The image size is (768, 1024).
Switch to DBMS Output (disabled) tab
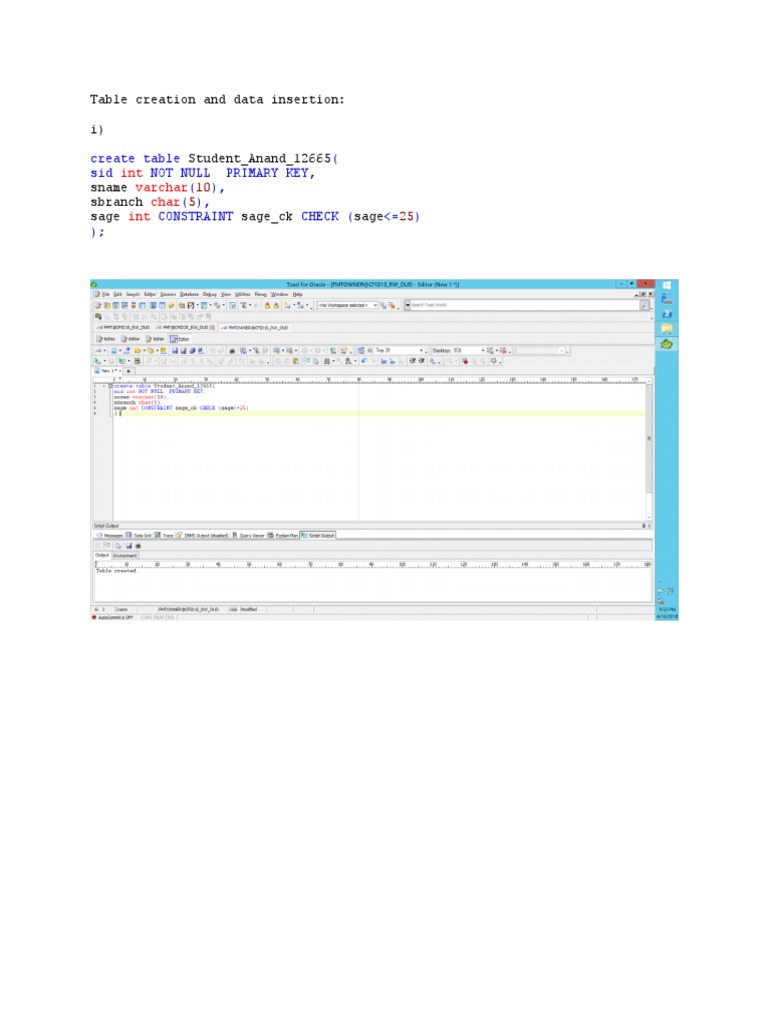(x=202, y=536)
